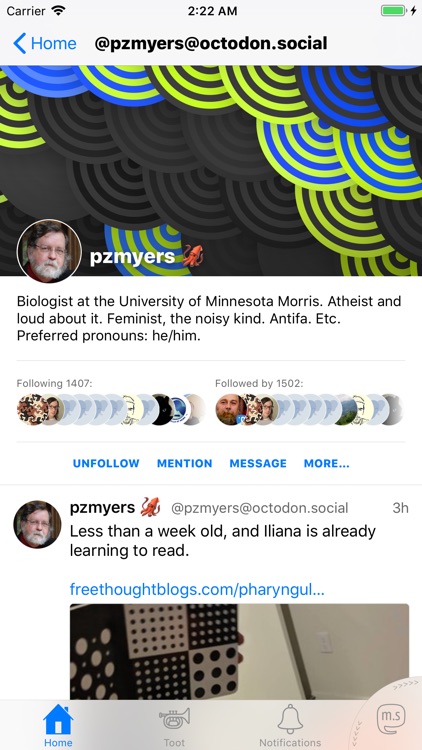Open the Following 1407 list

coord(55,384)
